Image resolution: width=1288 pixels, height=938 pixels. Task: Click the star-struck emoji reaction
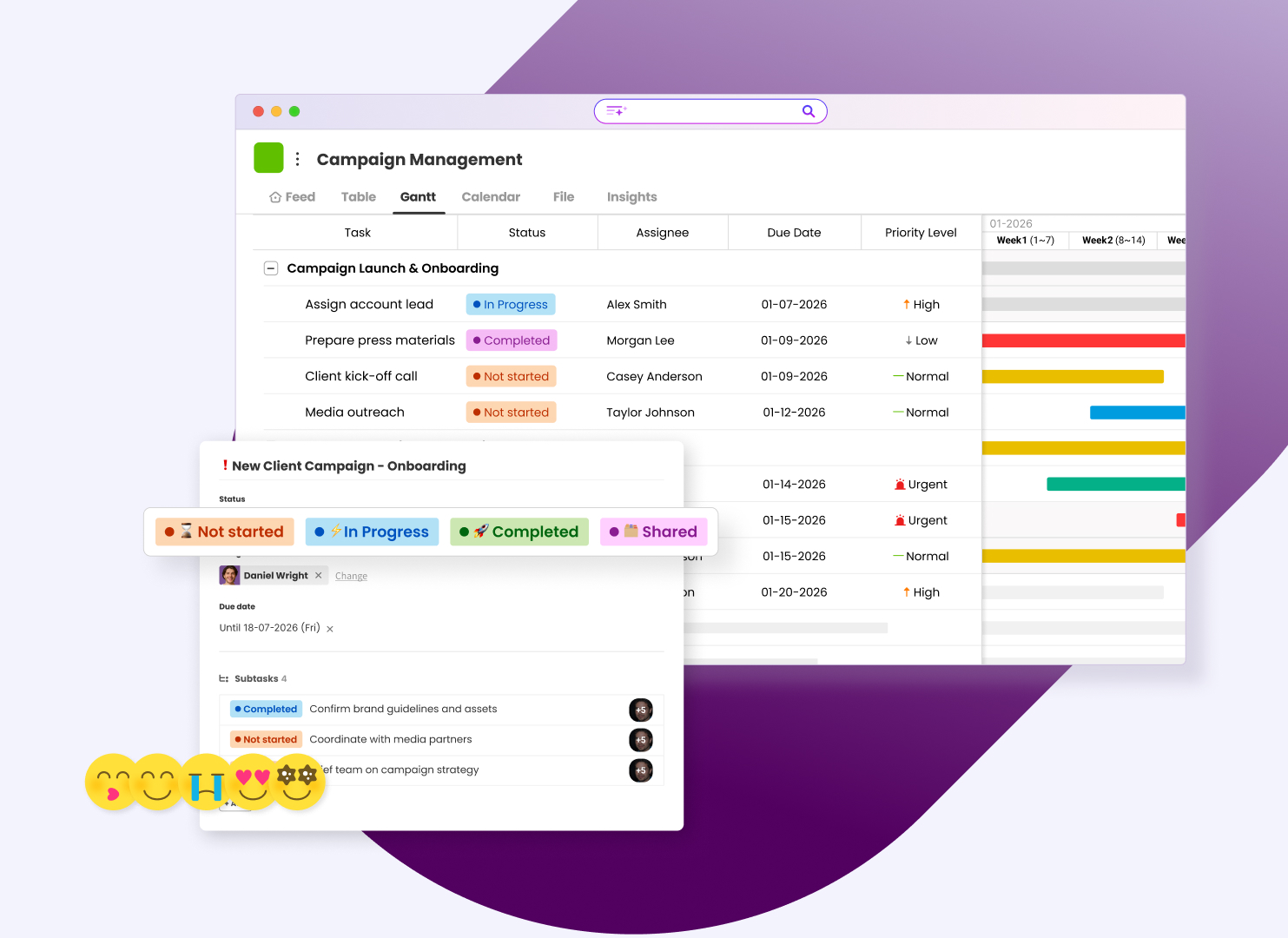(298, 782)
